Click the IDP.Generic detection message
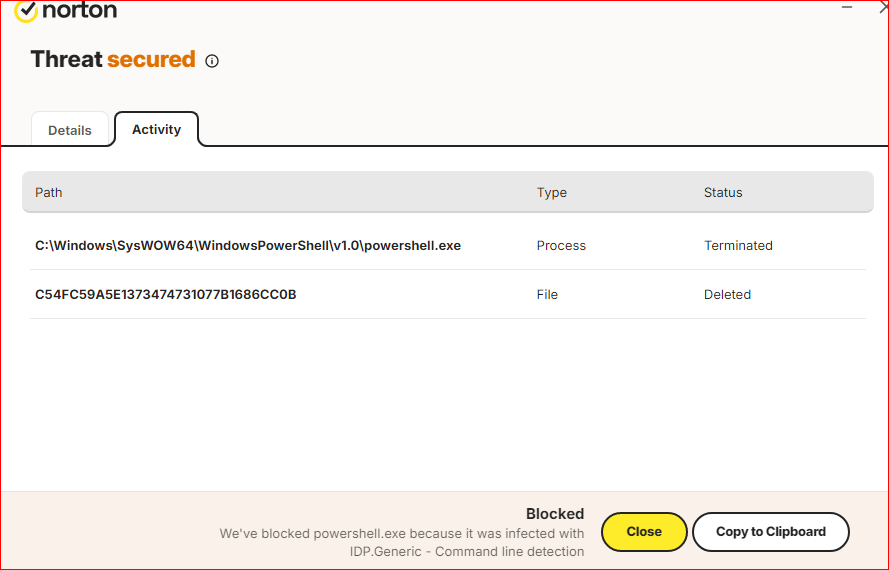This screenshot has height=570, width=889. [x=401, y=542]
